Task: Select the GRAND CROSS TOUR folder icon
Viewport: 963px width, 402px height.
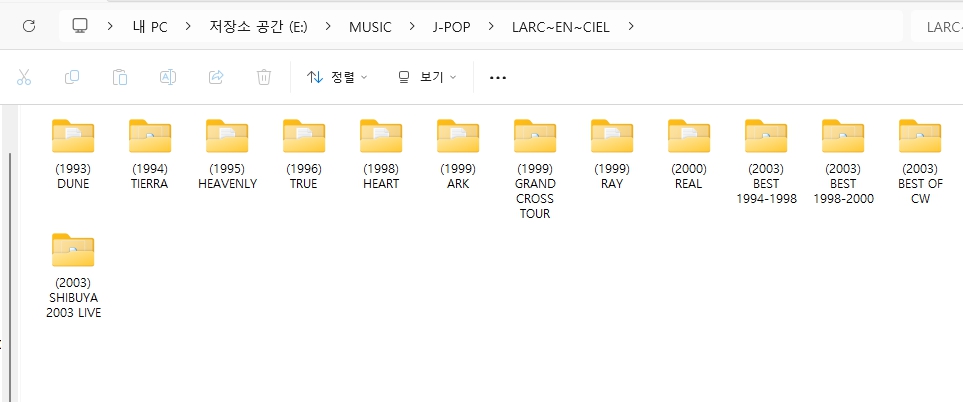Action: pos(535,136)
